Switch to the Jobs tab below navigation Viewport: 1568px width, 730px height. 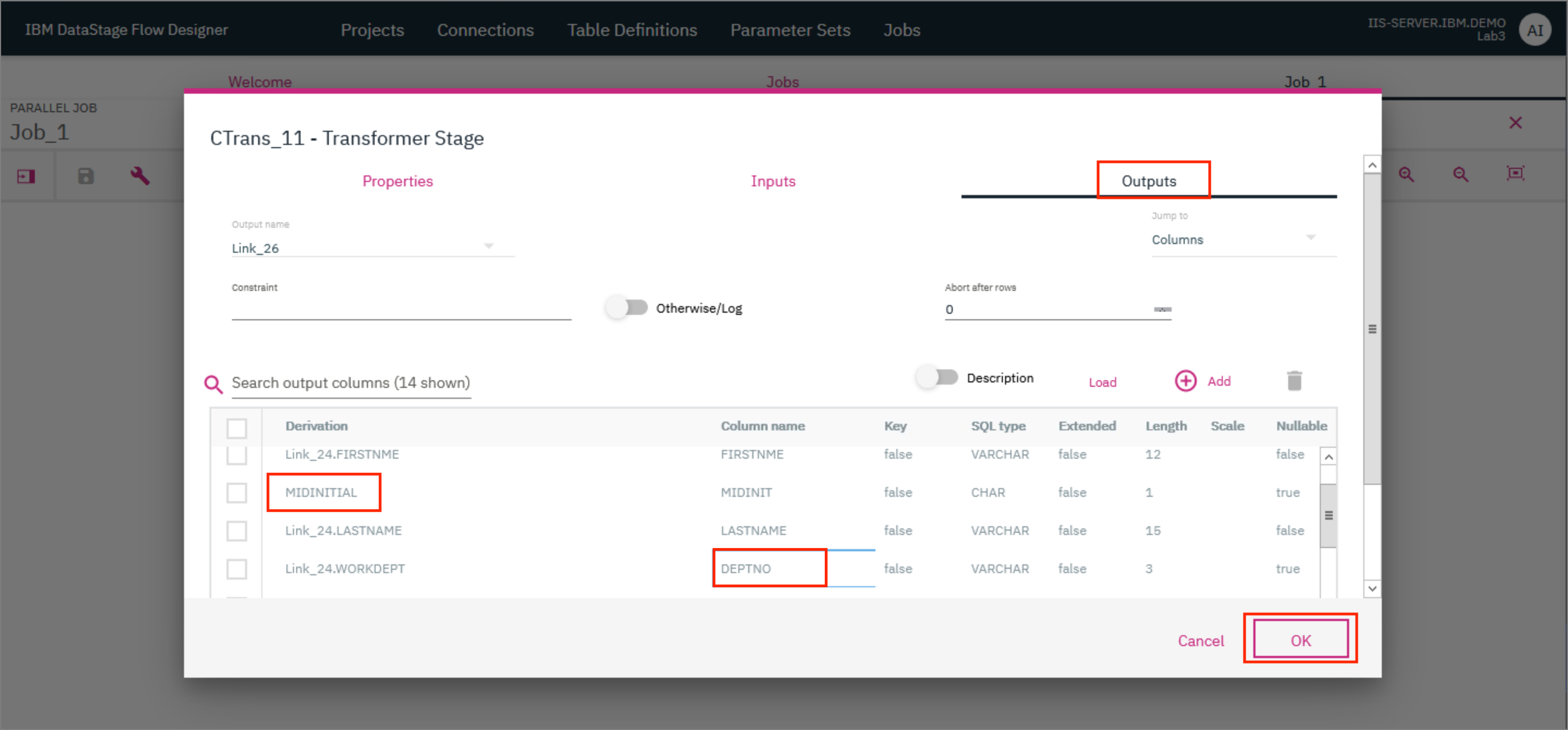[782, 81]
